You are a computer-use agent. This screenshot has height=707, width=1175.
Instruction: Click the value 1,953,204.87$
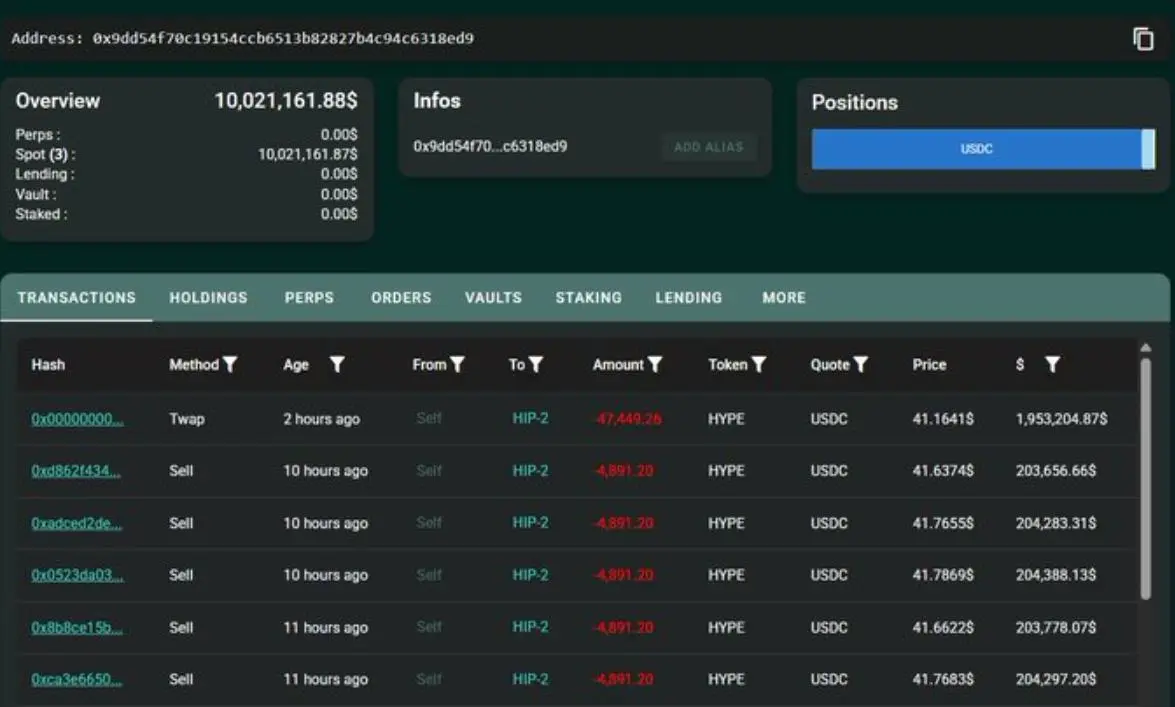pyautogui.click(x=1061, y=418)
